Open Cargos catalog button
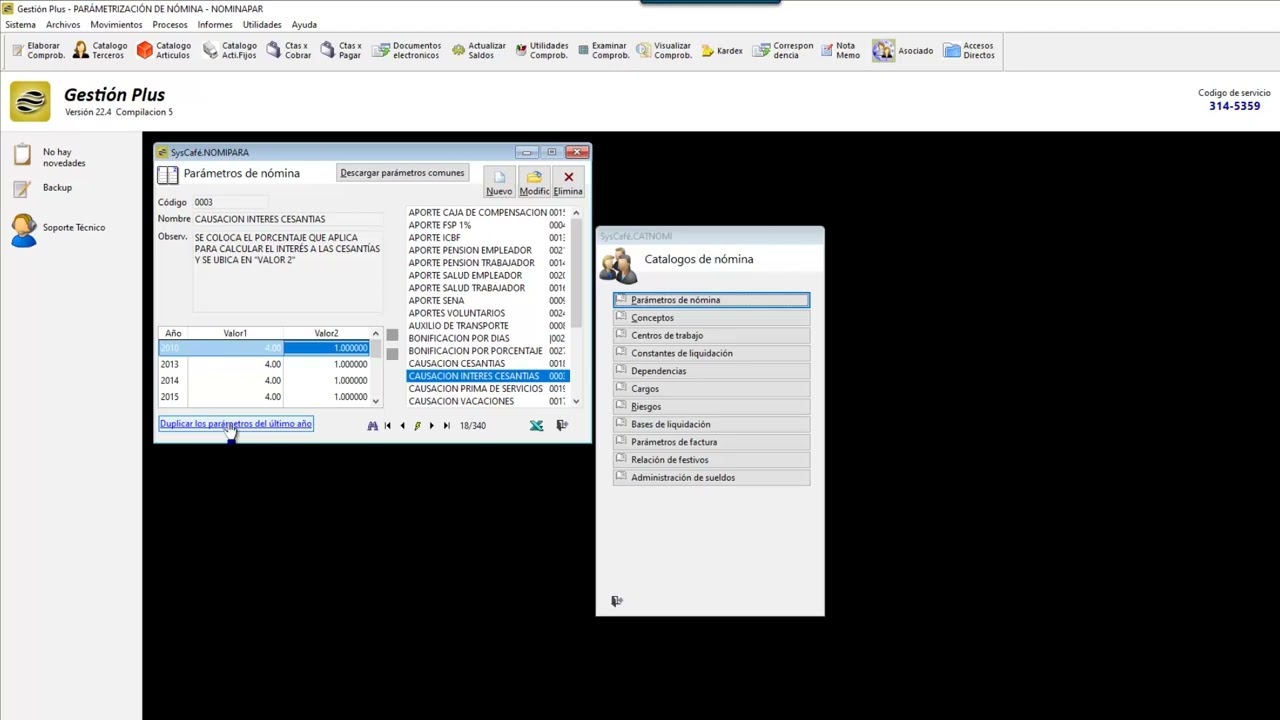 click(711, 389)
